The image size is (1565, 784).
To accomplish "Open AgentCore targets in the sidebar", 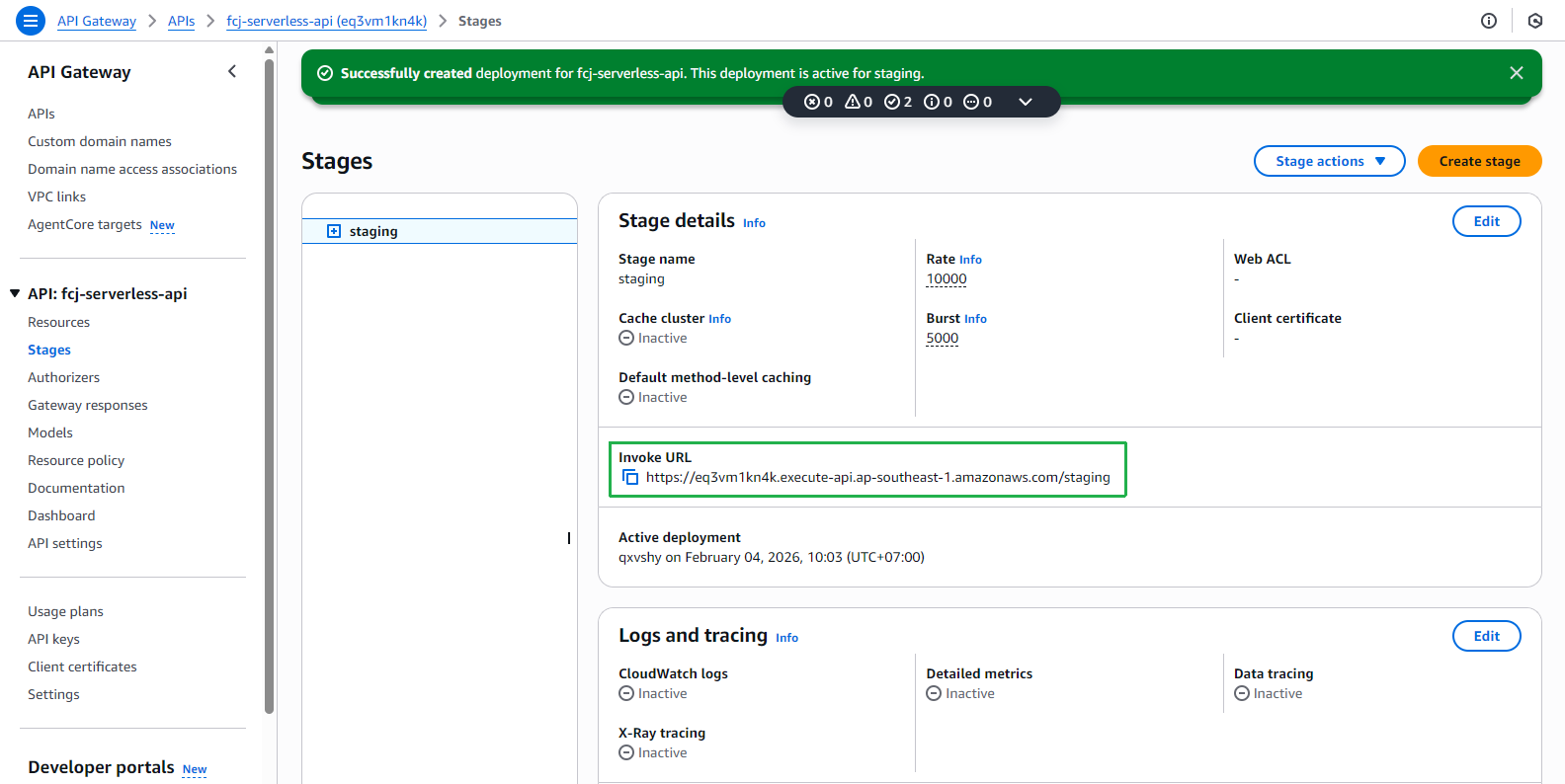I will (85, 224).
